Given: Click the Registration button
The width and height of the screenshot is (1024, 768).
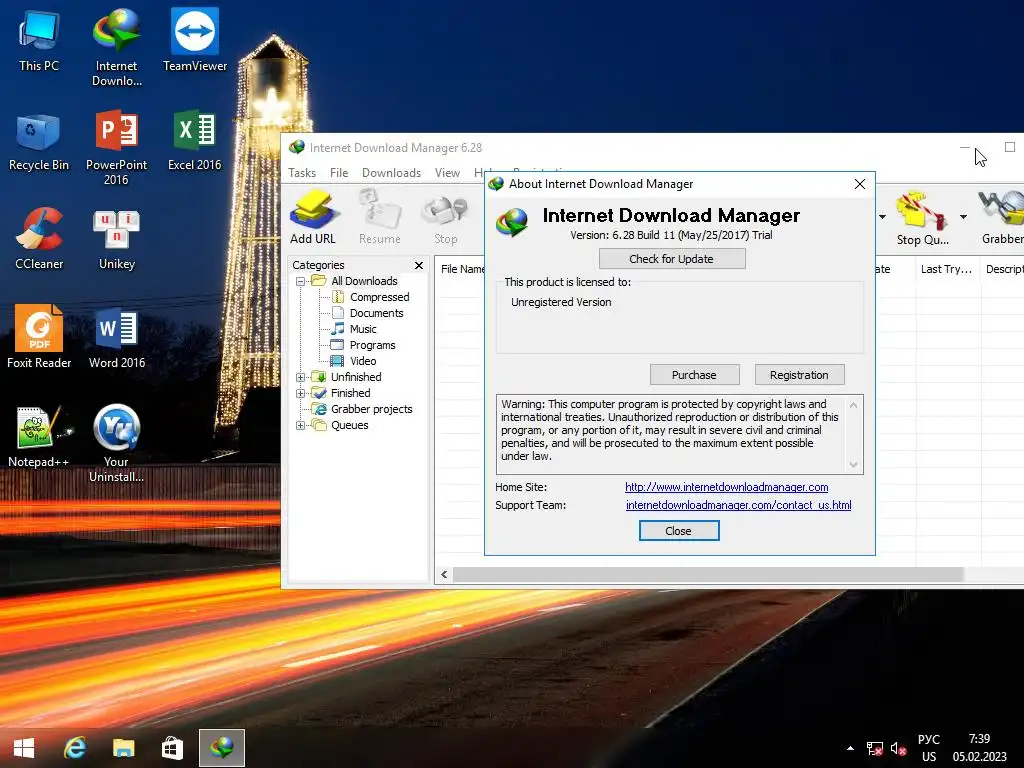Looking at the screenshot, I should [x=799, y=375].
